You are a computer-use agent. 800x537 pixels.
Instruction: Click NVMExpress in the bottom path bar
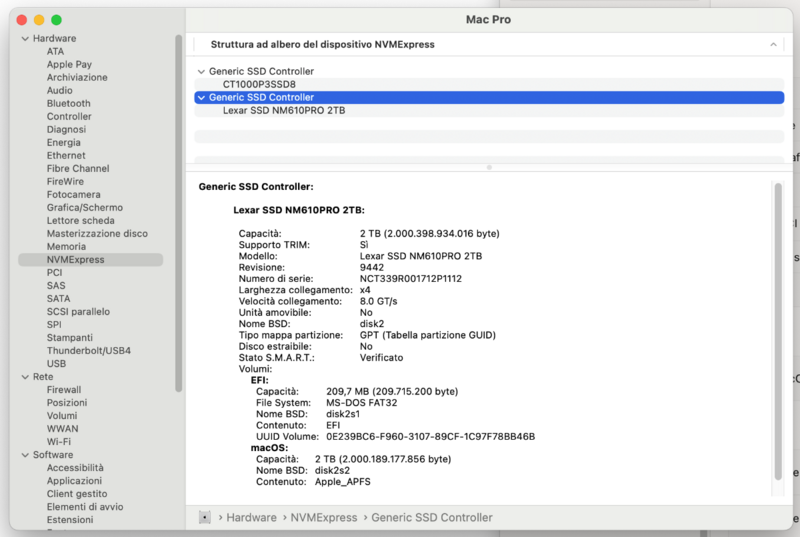[323, 518]
